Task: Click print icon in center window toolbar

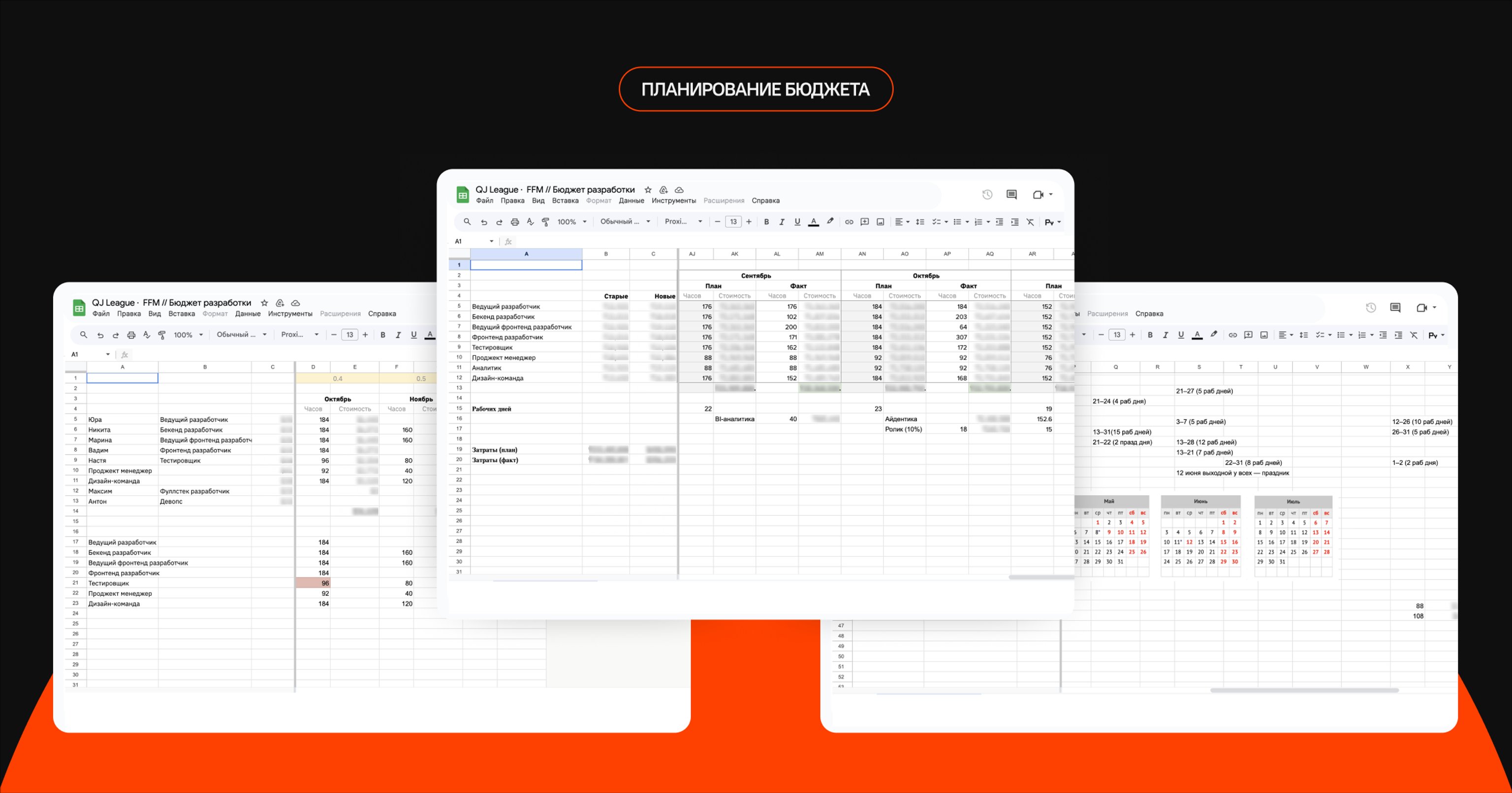Action: point(515,222)
